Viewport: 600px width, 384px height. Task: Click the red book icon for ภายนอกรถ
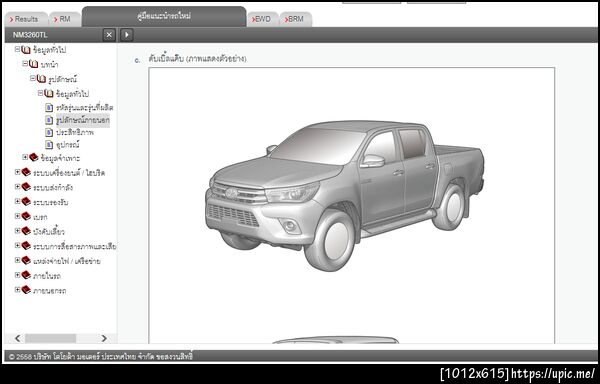[26, 290]
